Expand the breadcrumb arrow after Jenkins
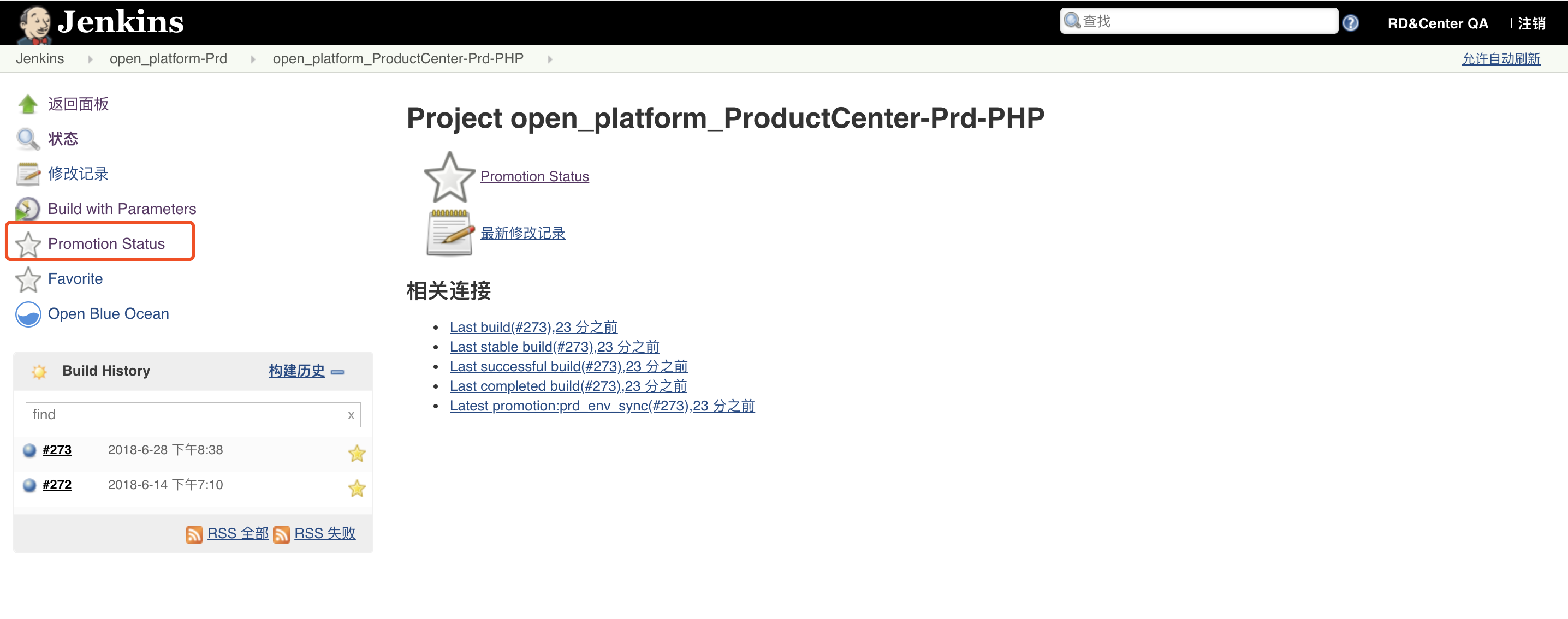 click(90, 59)
